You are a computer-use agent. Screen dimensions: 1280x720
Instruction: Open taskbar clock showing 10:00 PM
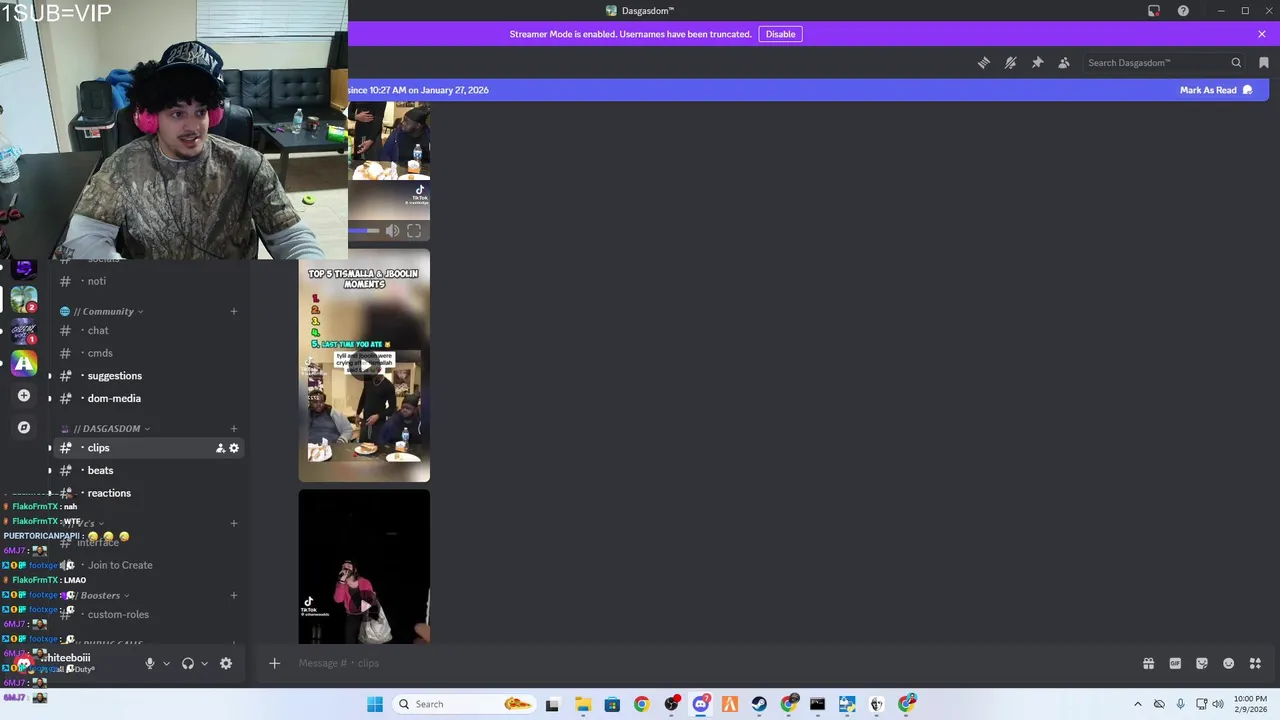(1249, 704)
